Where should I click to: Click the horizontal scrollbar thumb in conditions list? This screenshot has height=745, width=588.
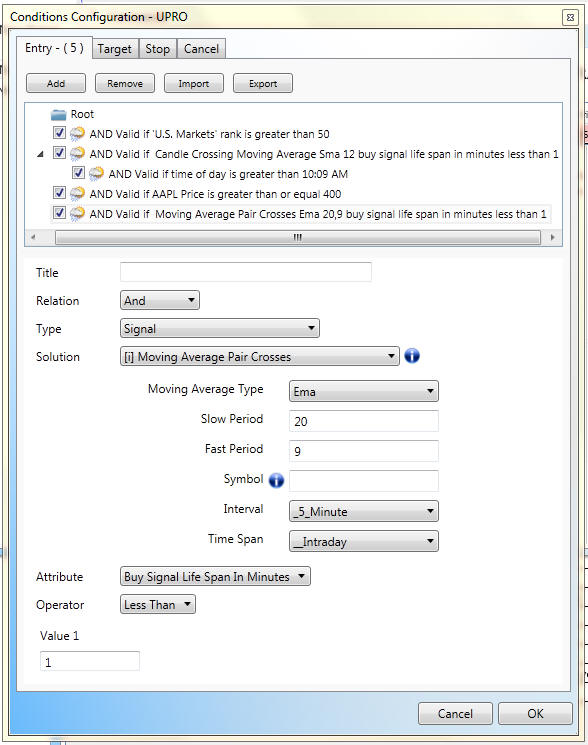click(298, 237)
